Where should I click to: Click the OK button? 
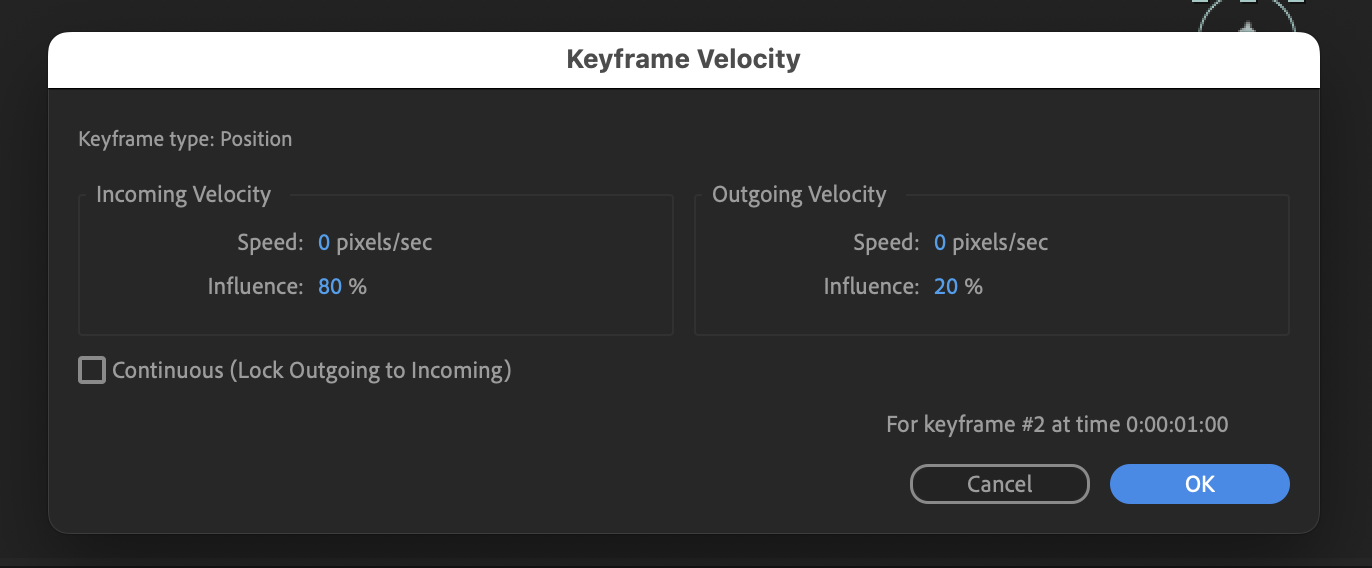coord(1199,484)
